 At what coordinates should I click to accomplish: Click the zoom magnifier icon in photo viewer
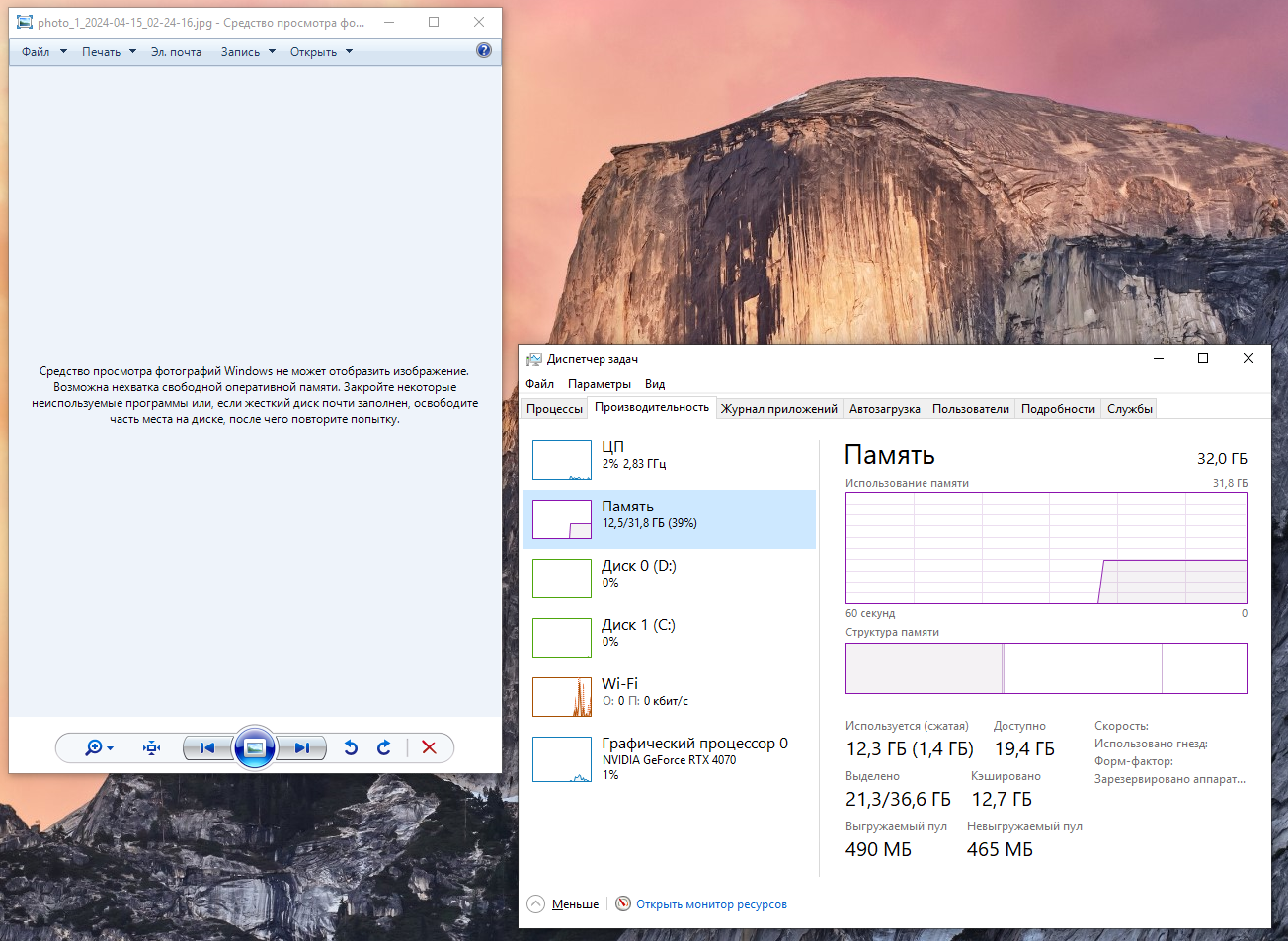coord(94,748)
